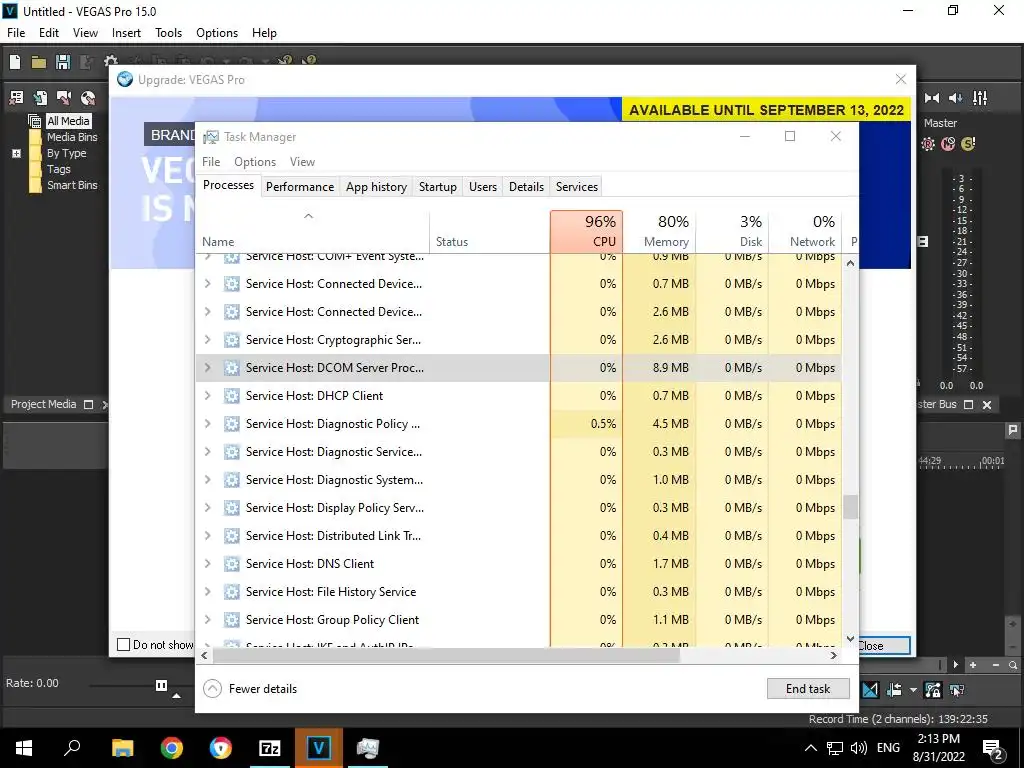Click the timeline zoom-out minus button

pos(995,665)
